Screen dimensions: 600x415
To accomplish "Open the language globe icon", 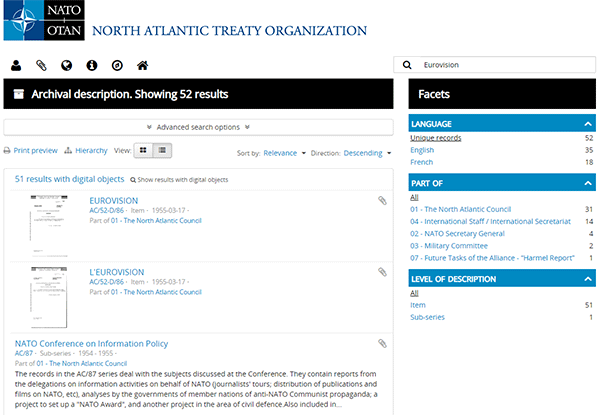I will click(x=67, y=65).
